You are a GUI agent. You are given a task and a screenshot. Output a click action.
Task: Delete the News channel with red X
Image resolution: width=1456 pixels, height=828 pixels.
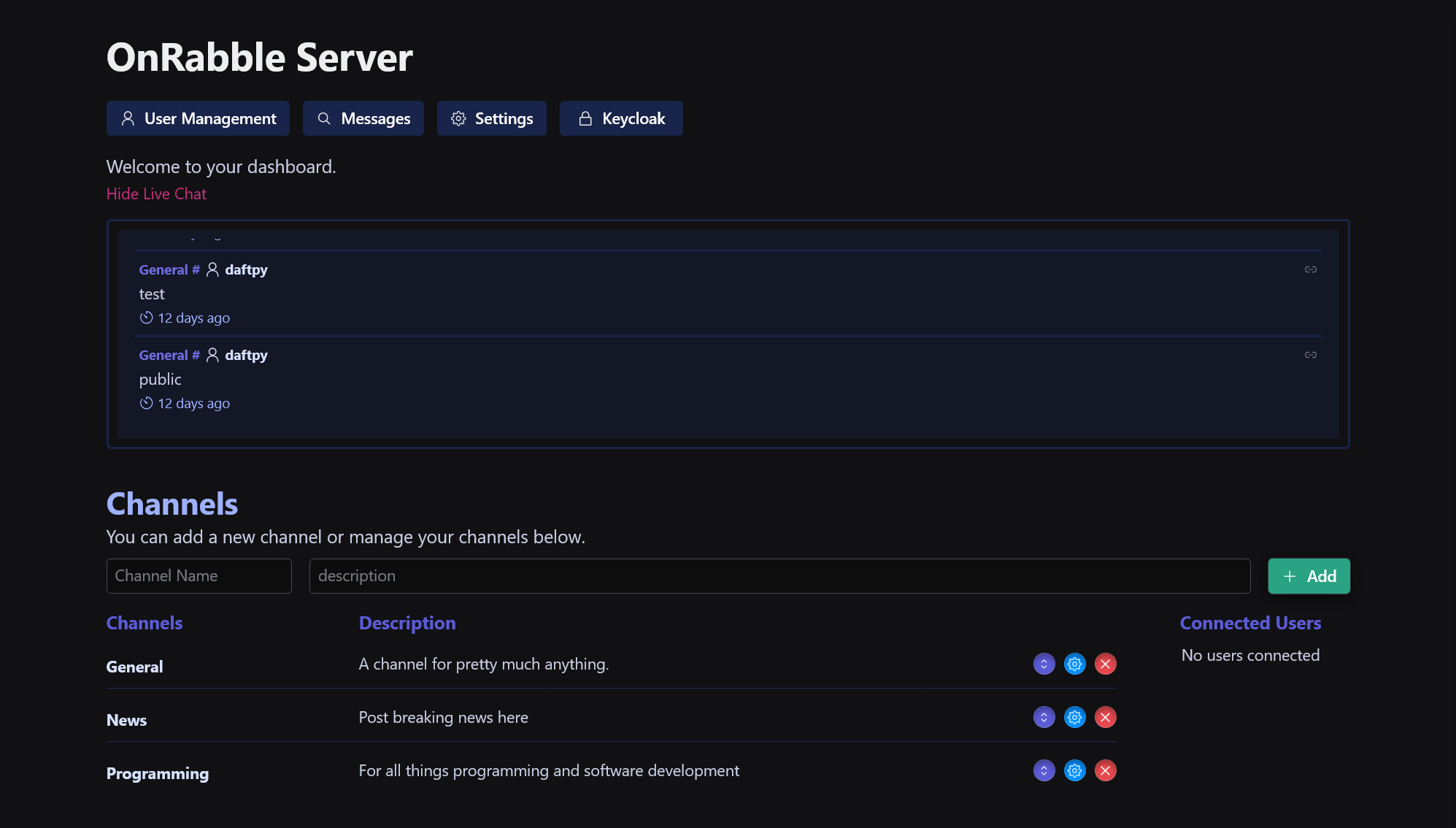1106,717
